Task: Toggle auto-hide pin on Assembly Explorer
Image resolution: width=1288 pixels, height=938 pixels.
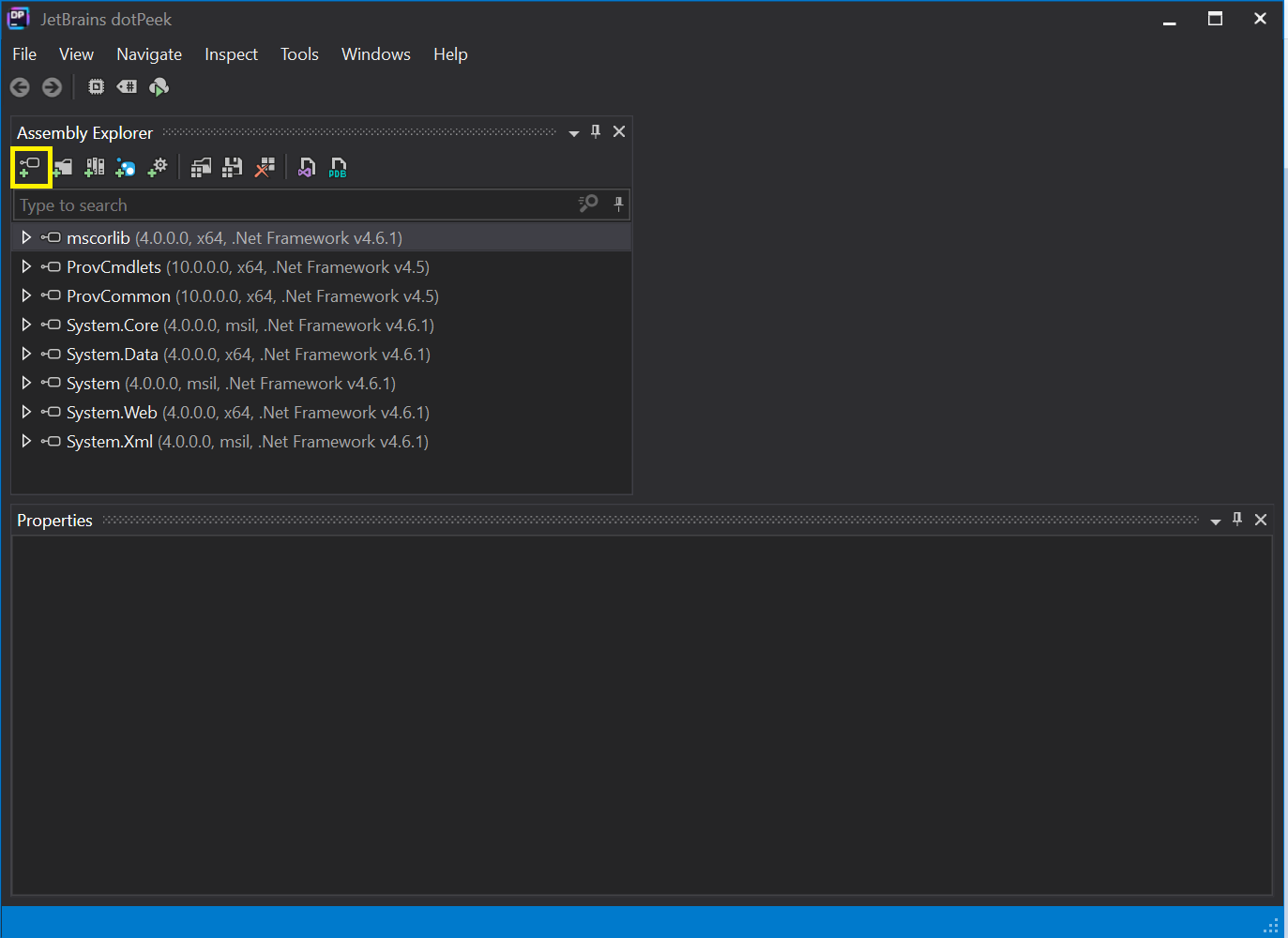Action: coord(596,131)
